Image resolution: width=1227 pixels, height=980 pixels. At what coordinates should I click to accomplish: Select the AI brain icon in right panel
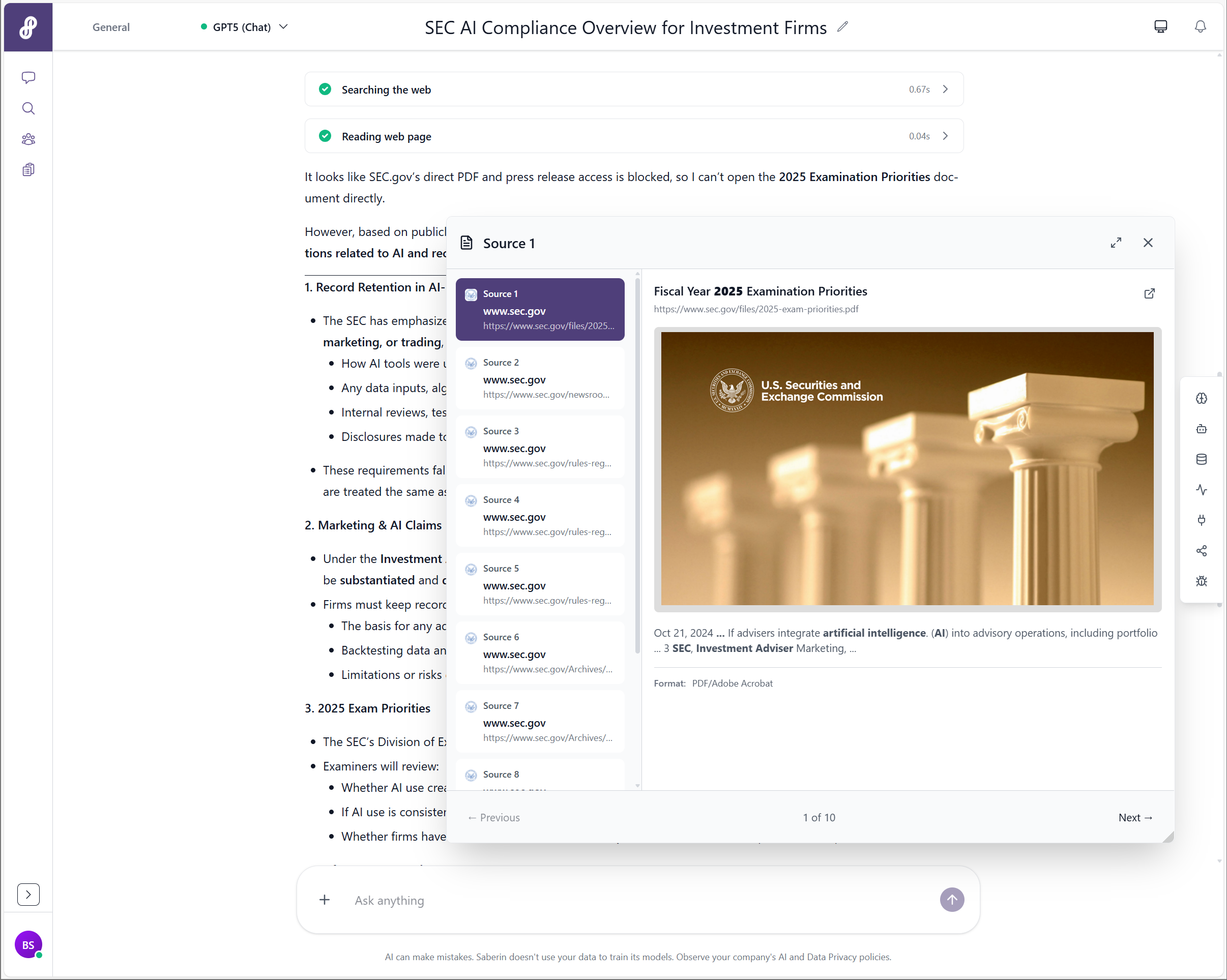pyautogui.click(x=1202, y=398)
